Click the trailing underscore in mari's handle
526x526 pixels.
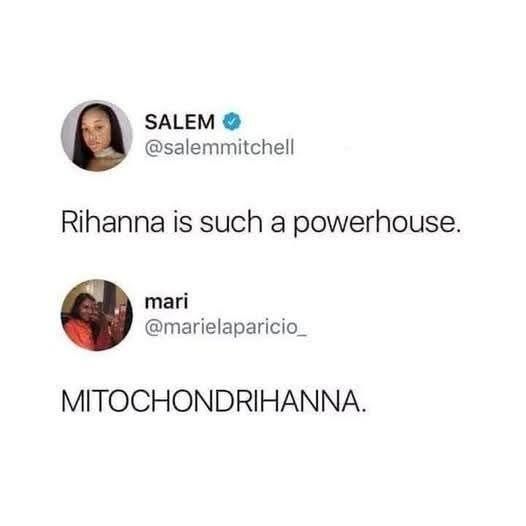(x=303, y=336)
